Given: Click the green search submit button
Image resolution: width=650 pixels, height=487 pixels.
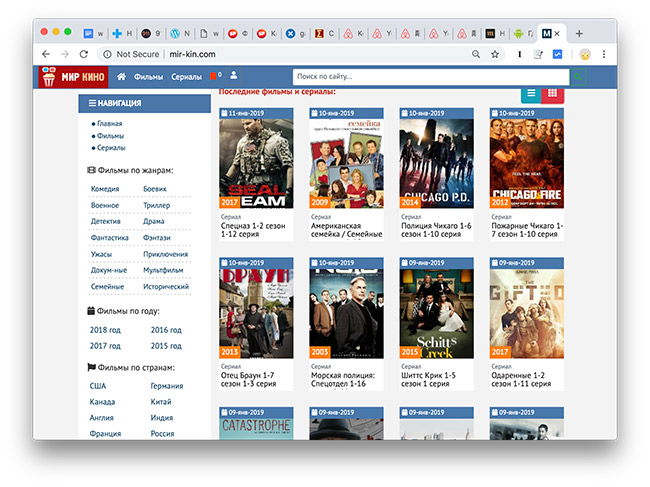Looking at the screenshot, I should pyautogui.click(x=579, y=77).
